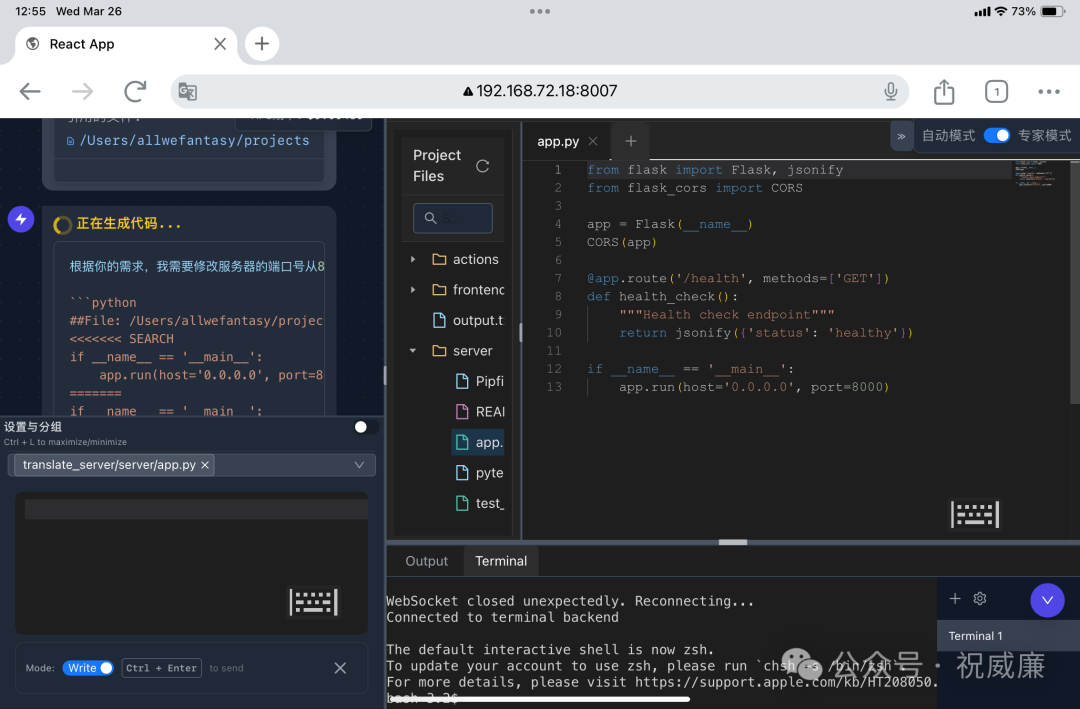Click the three dots at top center

coord(540,11)
